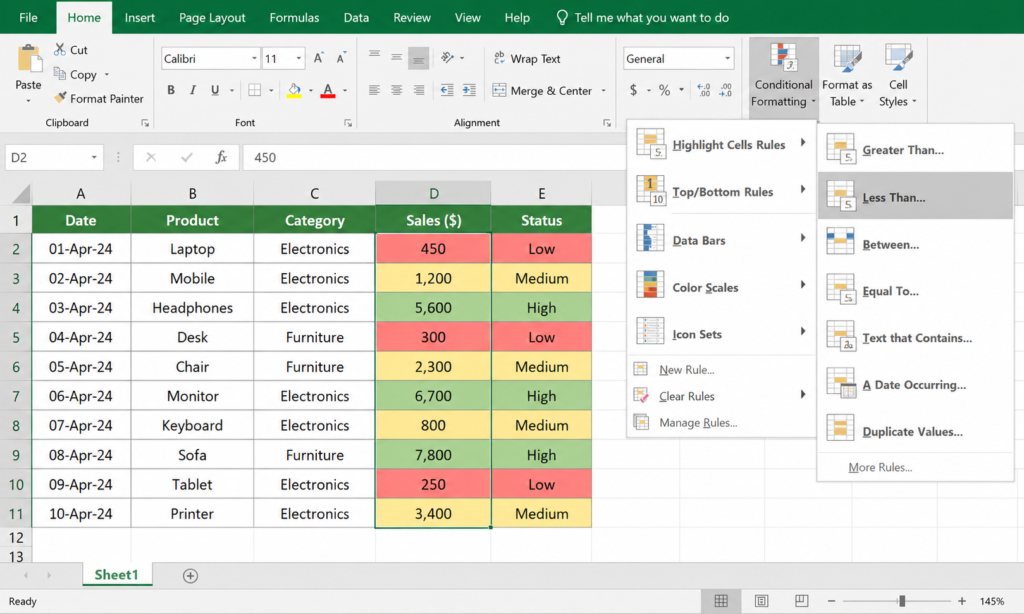
Task: Select the Sheet1 tab
Action: 117,575
